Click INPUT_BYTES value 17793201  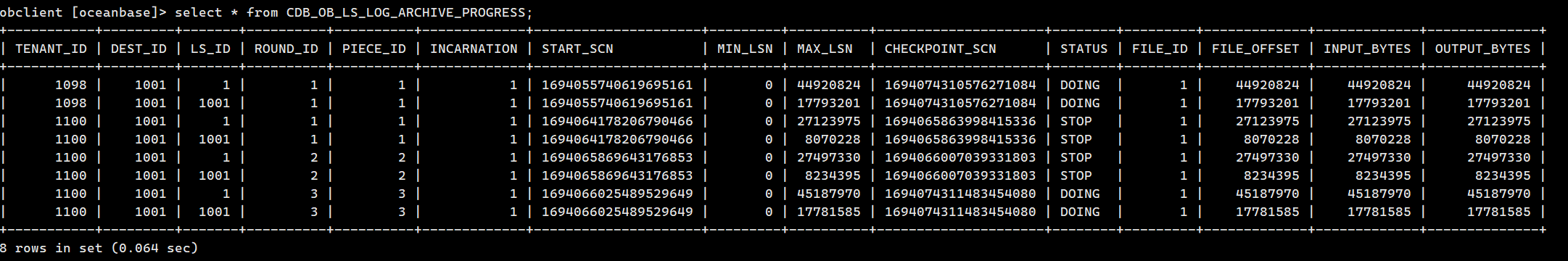tap(1379, 103)
